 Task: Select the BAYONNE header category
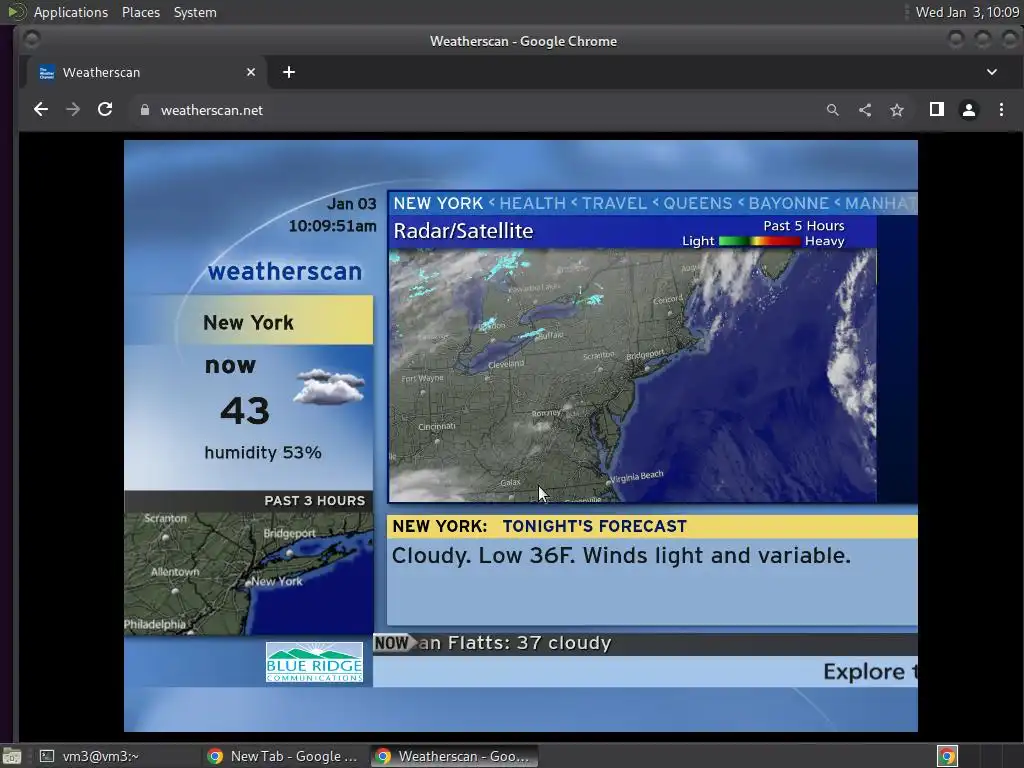click(788, 203)
